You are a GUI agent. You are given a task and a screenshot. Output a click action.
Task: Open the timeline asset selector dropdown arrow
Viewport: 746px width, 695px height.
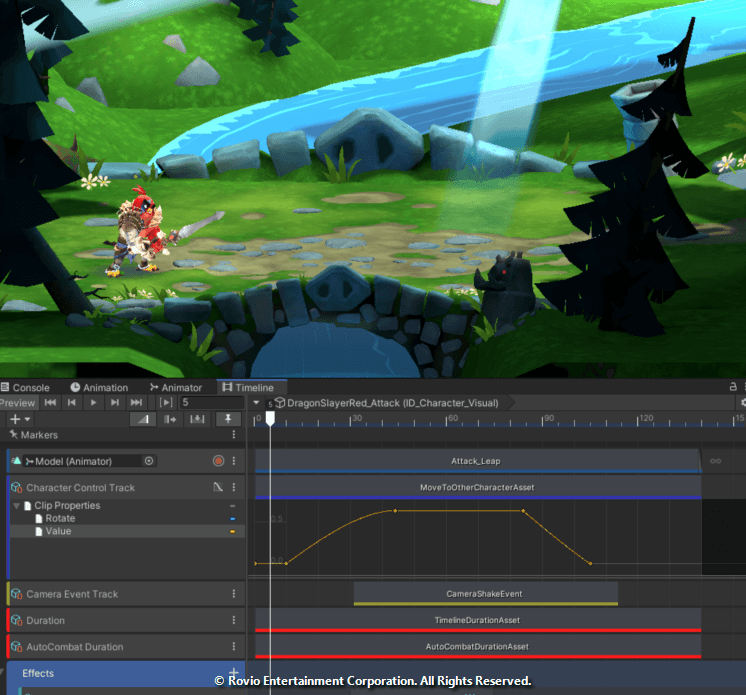pyautogui.click(x=257, y=402)
